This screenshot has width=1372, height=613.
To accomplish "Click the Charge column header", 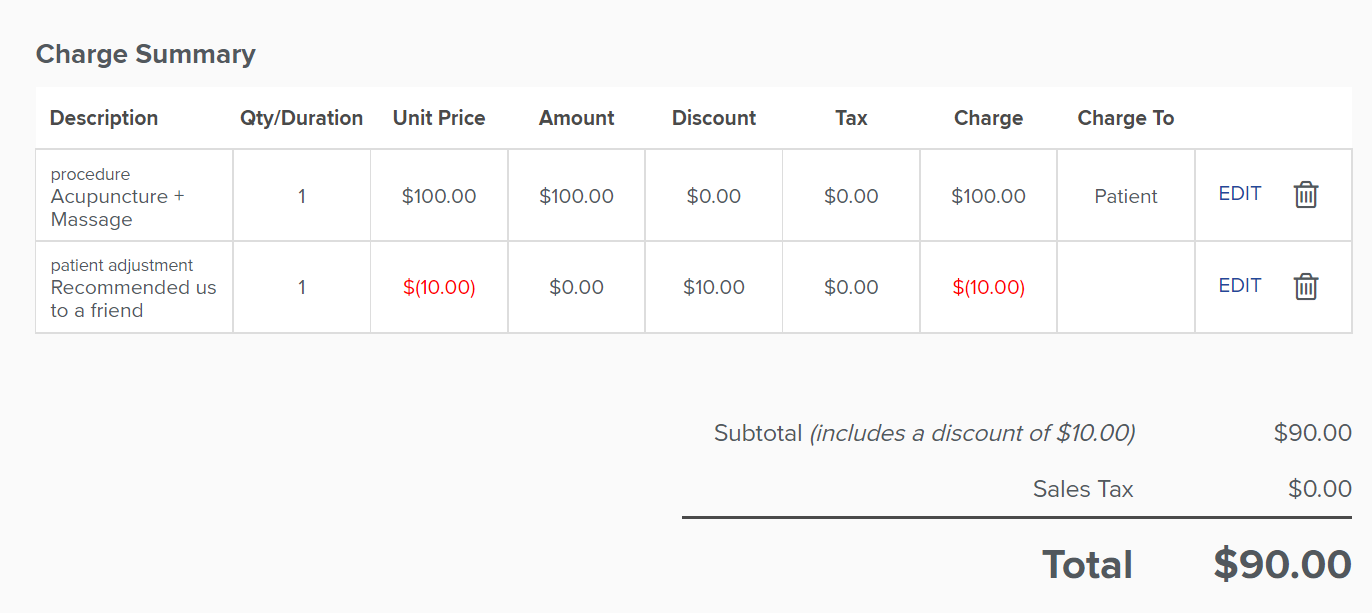I will coord(988,118).
